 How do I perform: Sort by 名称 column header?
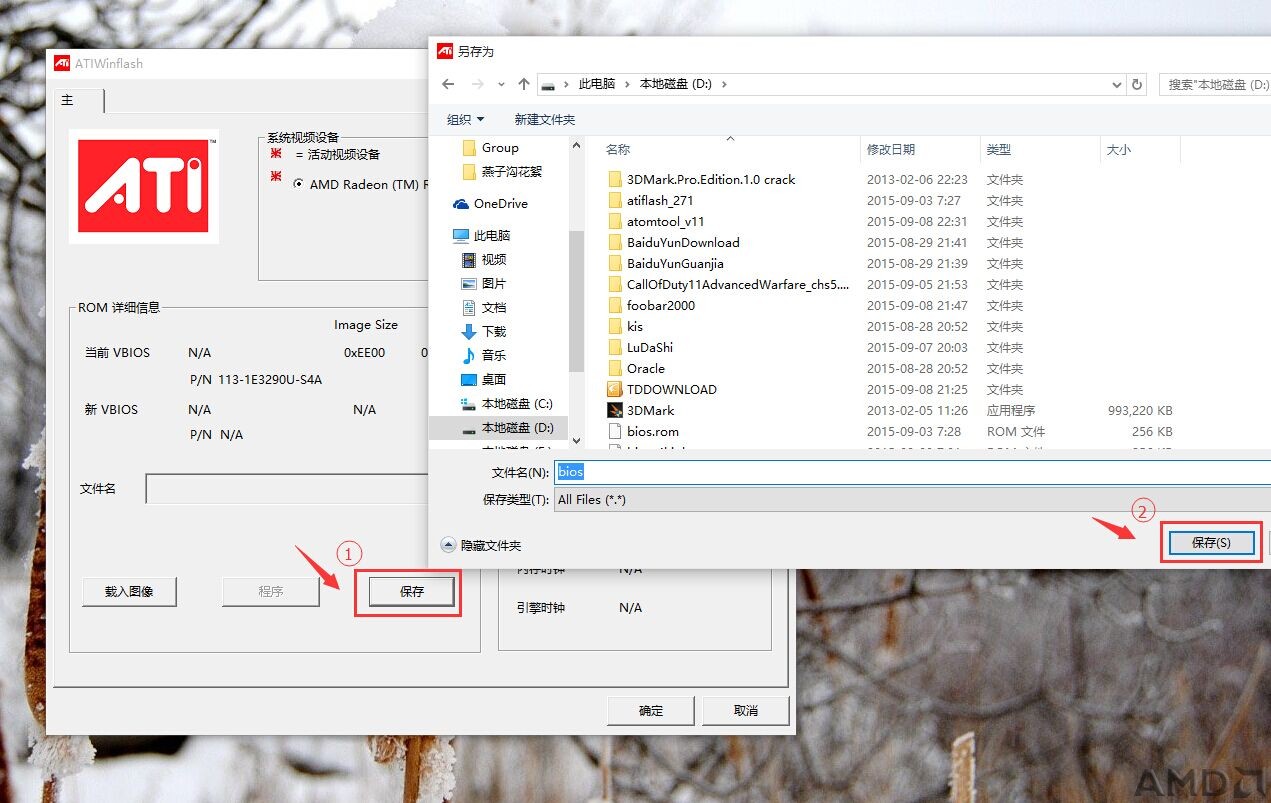618,149
